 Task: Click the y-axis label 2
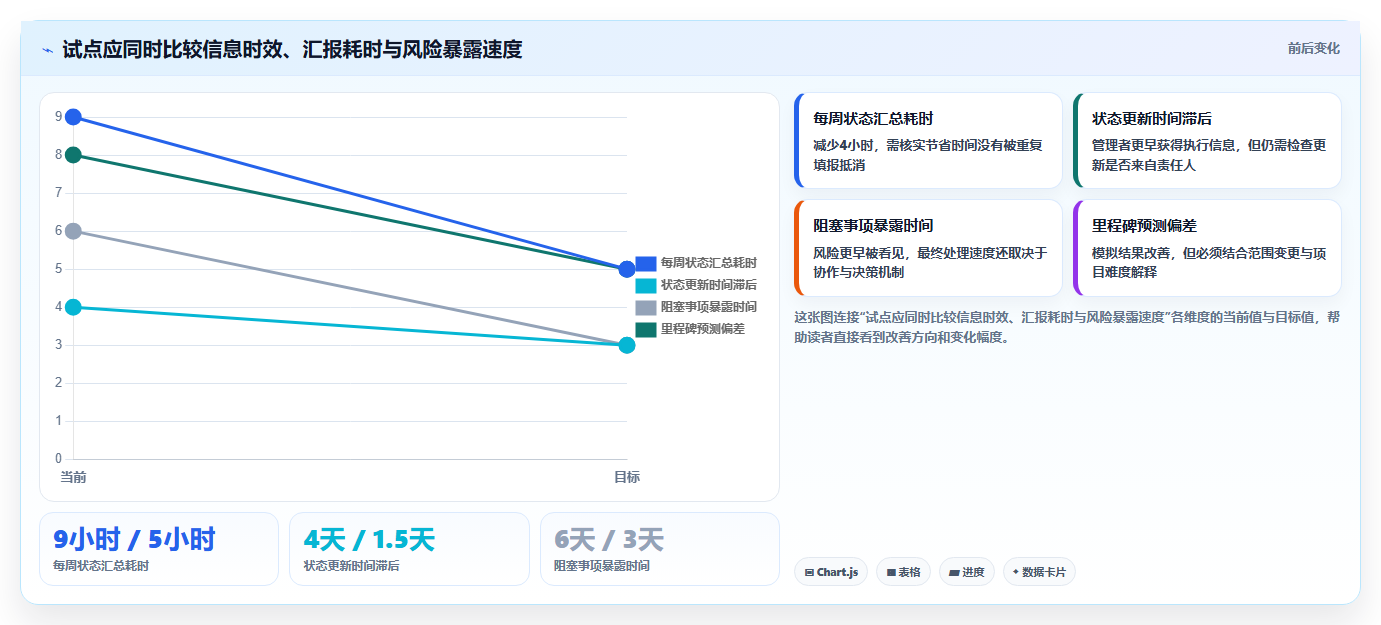pyautogui.click(x=59, y=383)
